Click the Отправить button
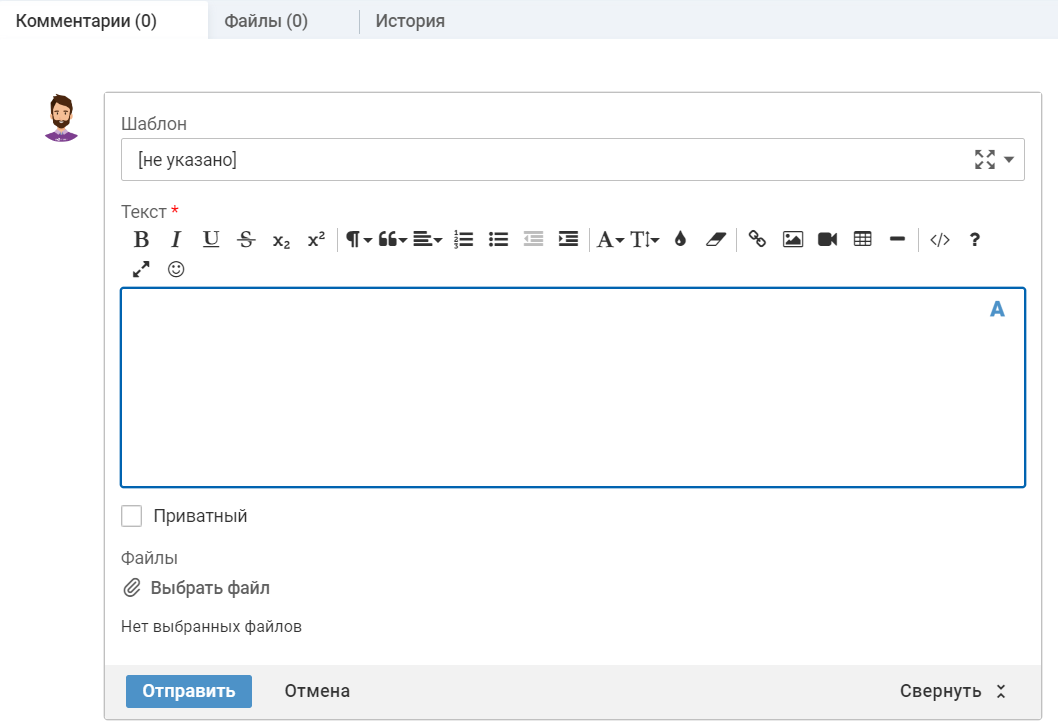1058x723 pixels. point(189,691)
